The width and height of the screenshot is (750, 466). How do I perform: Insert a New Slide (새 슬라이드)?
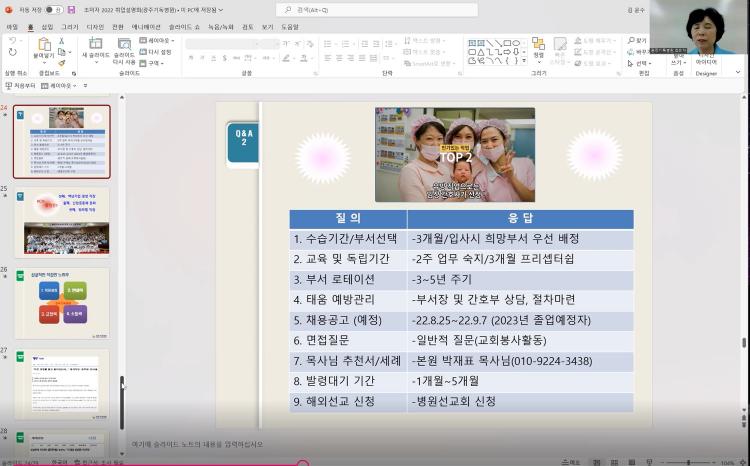click(97, 49)
